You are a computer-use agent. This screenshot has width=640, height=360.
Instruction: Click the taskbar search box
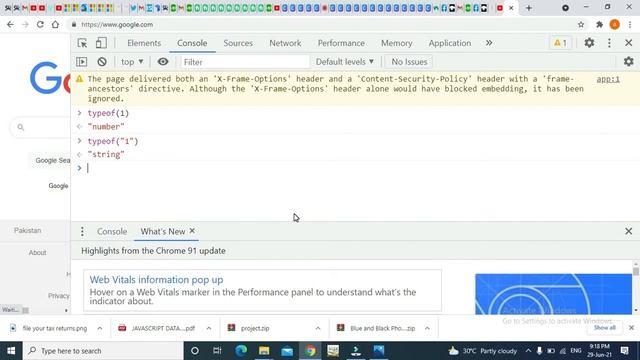pos(103,351)
